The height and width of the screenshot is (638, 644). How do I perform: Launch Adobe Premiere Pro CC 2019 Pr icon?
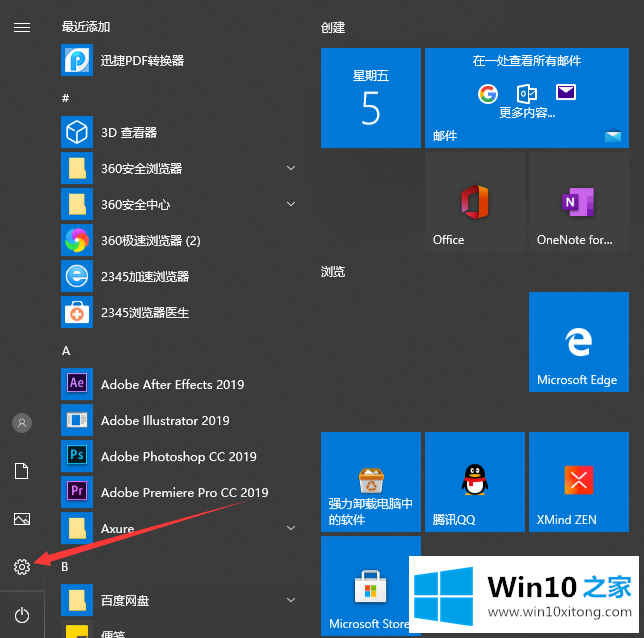click(77, 492)
